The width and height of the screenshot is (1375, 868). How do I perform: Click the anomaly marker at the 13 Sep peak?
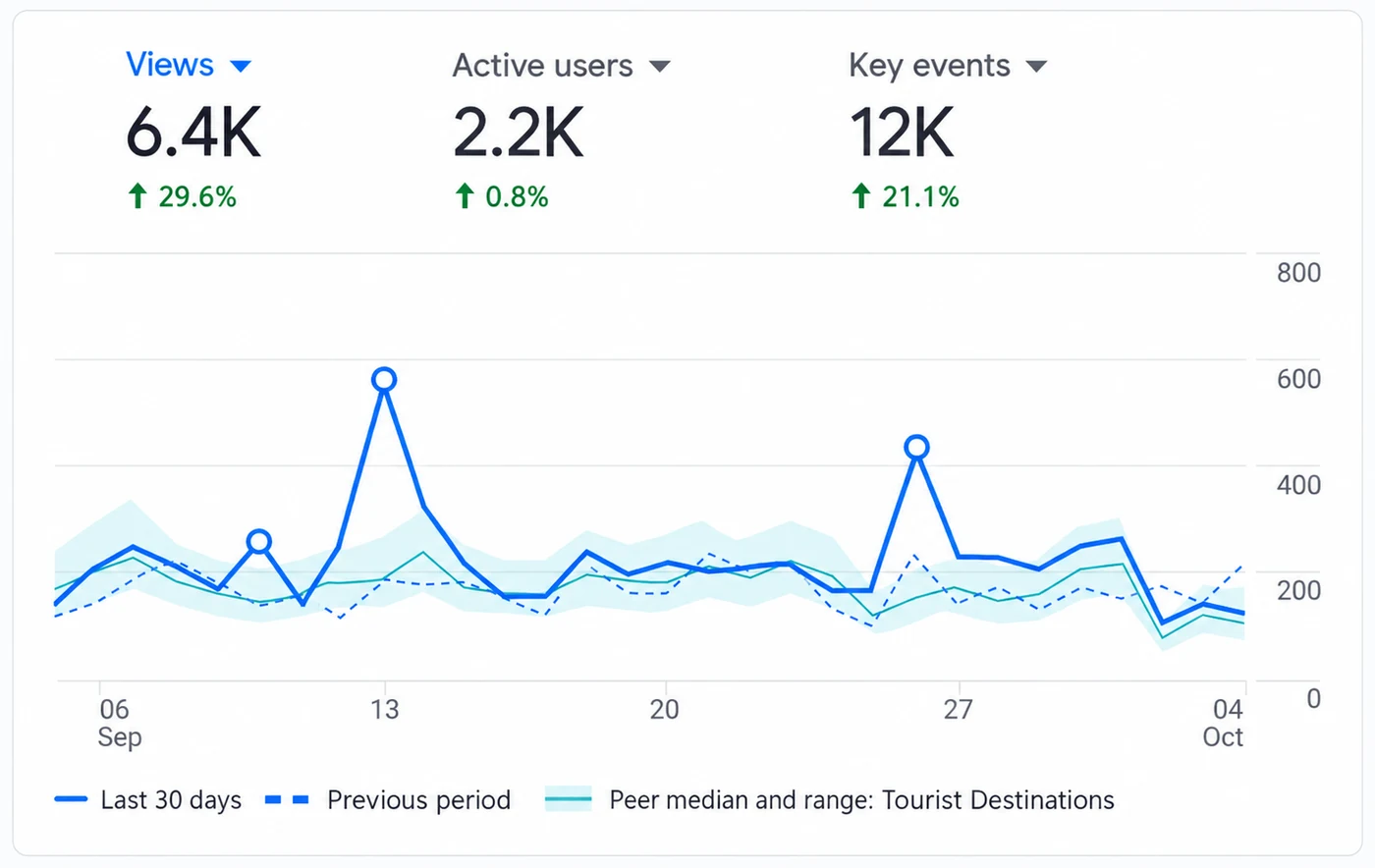(x=384, y=379)
